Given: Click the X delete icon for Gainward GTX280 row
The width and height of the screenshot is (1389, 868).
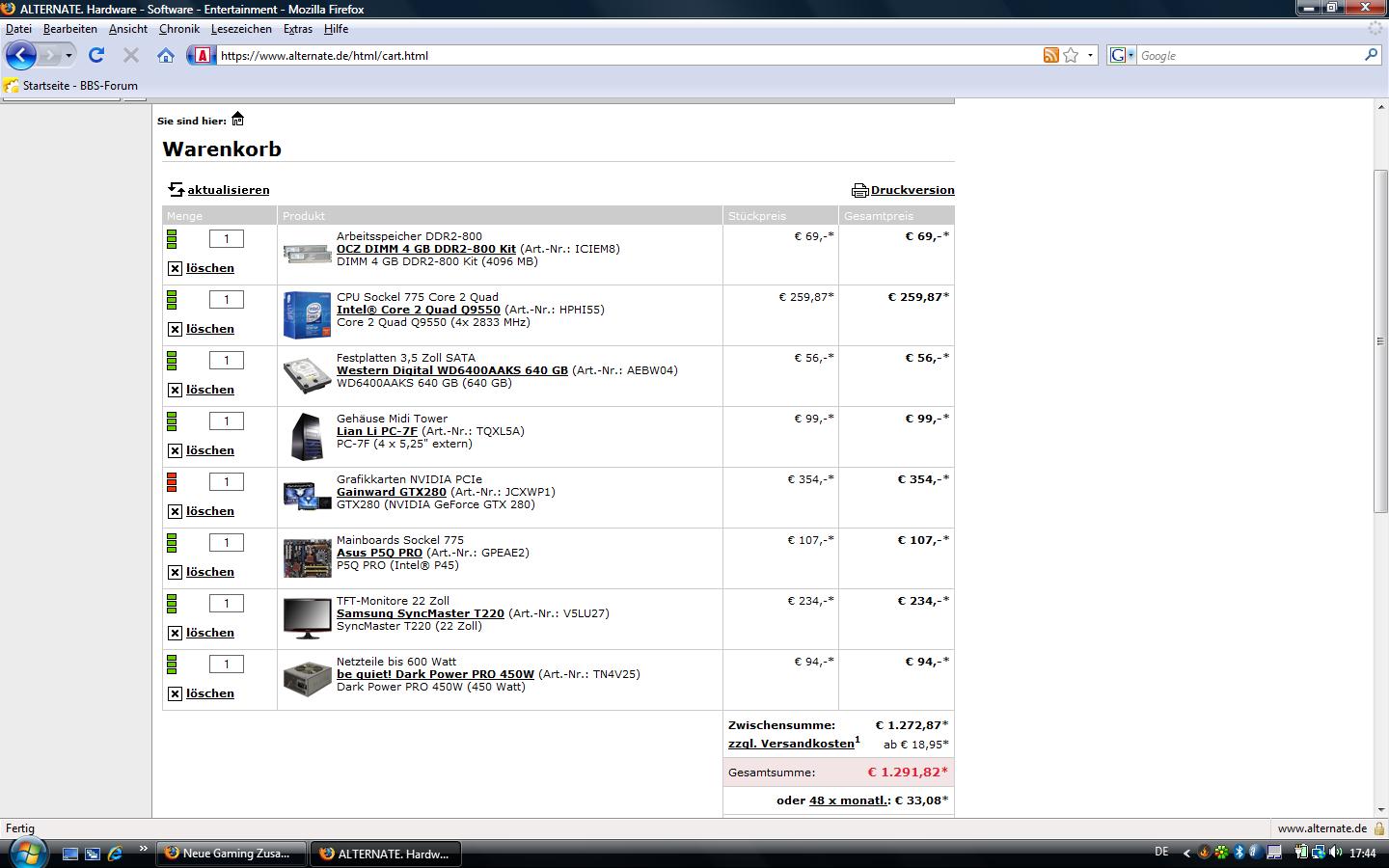Looking at the screenshot, I should 175,511.
